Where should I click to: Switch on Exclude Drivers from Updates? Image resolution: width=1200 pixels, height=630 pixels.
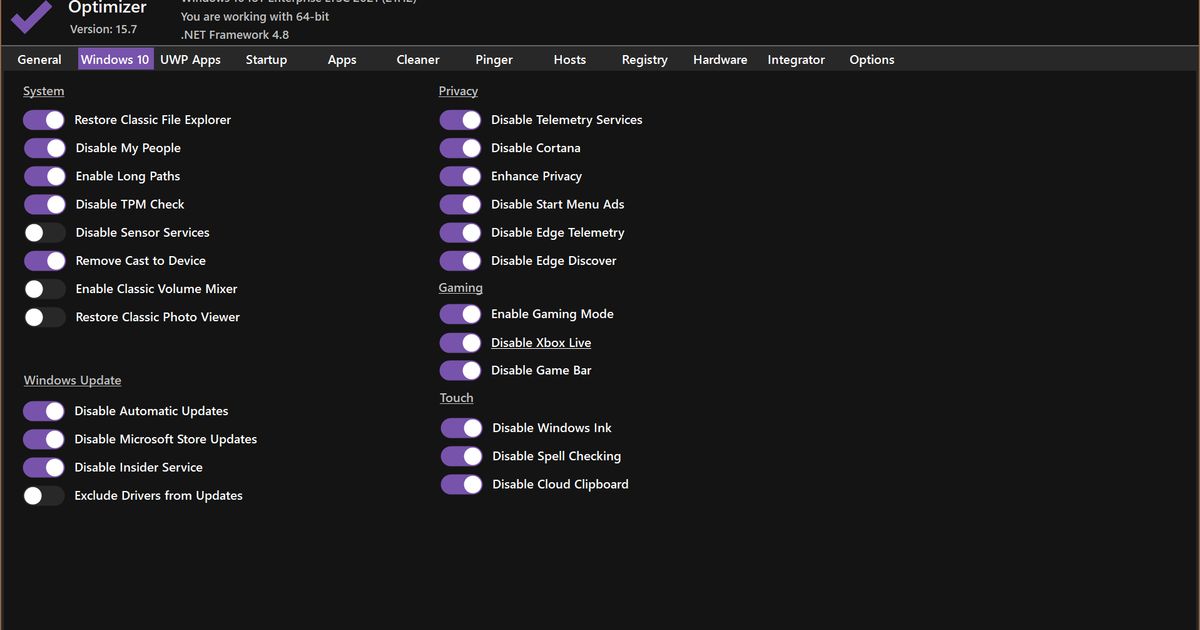[x=45, y=496]
